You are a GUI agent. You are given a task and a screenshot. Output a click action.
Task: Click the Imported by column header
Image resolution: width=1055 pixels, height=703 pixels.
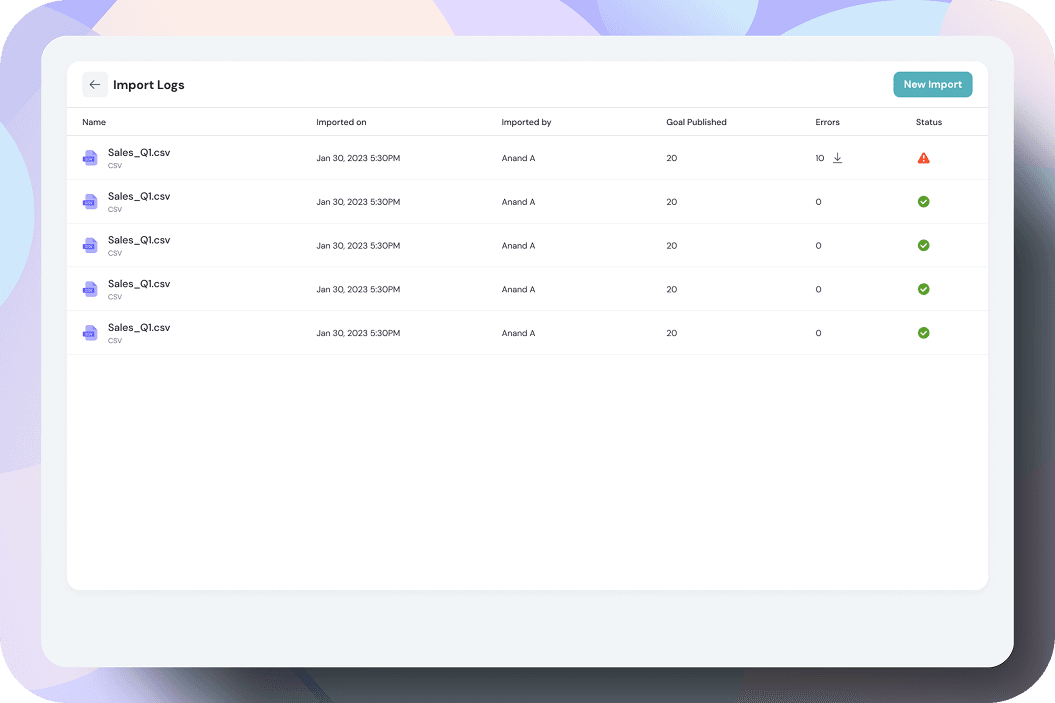point(526,122)
